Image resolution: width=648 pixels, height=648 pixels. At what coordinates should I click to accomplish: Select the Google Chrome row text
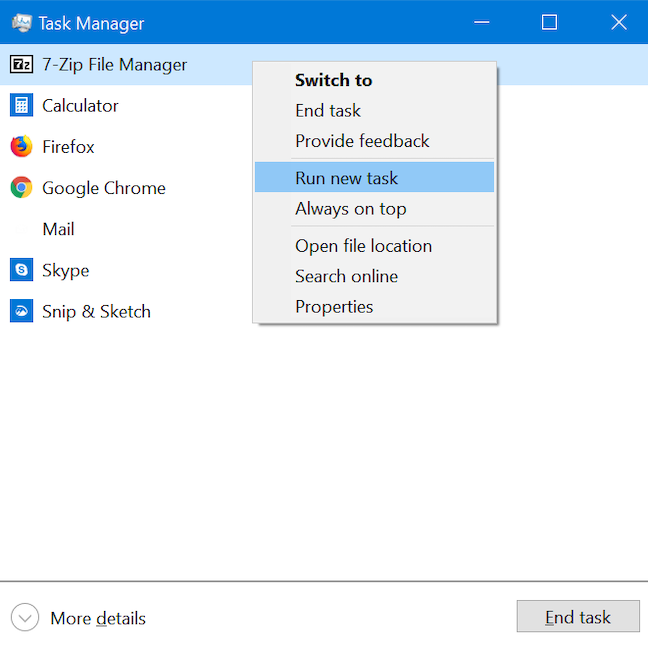104,188
